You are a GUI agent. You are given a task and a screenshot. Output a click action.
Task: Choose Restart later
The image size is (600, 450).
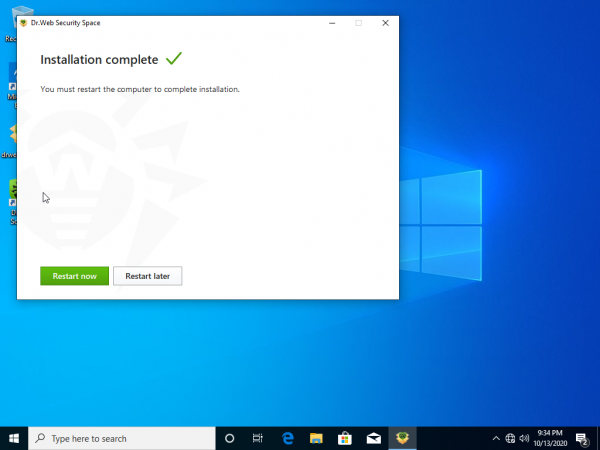[x=147, y=276]
